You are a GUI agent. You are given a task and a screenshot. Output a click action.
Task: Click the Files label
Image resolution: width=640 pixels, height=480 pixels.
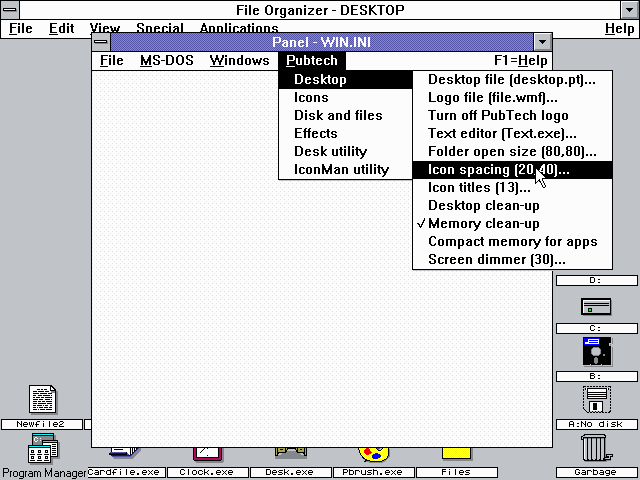456,472
